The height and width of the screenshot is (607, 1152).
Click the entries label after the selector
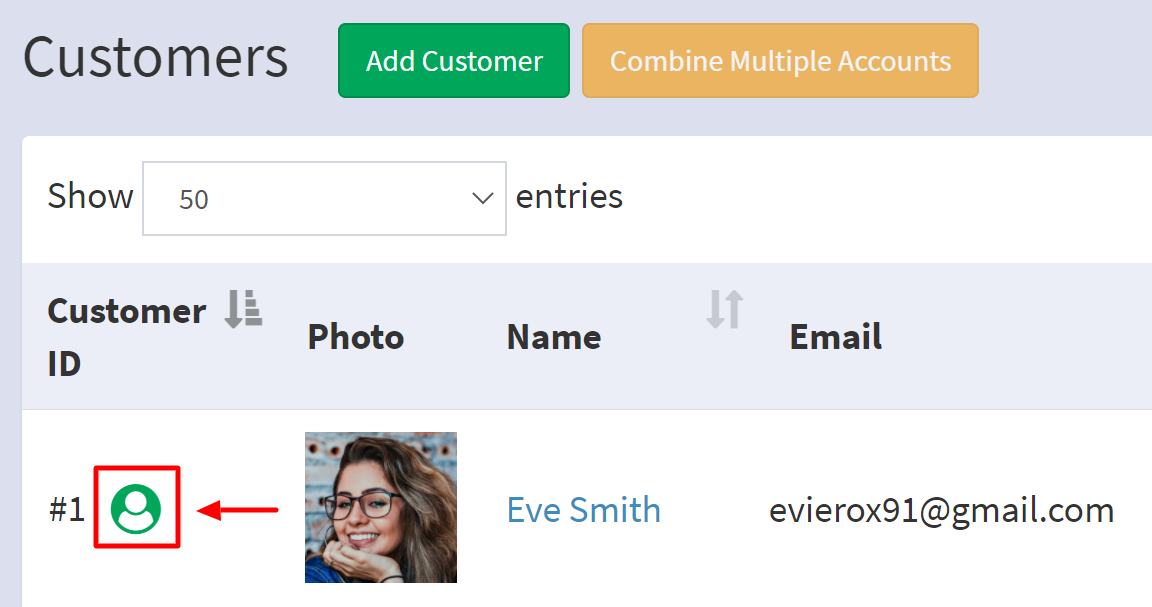tap(569, 196)
